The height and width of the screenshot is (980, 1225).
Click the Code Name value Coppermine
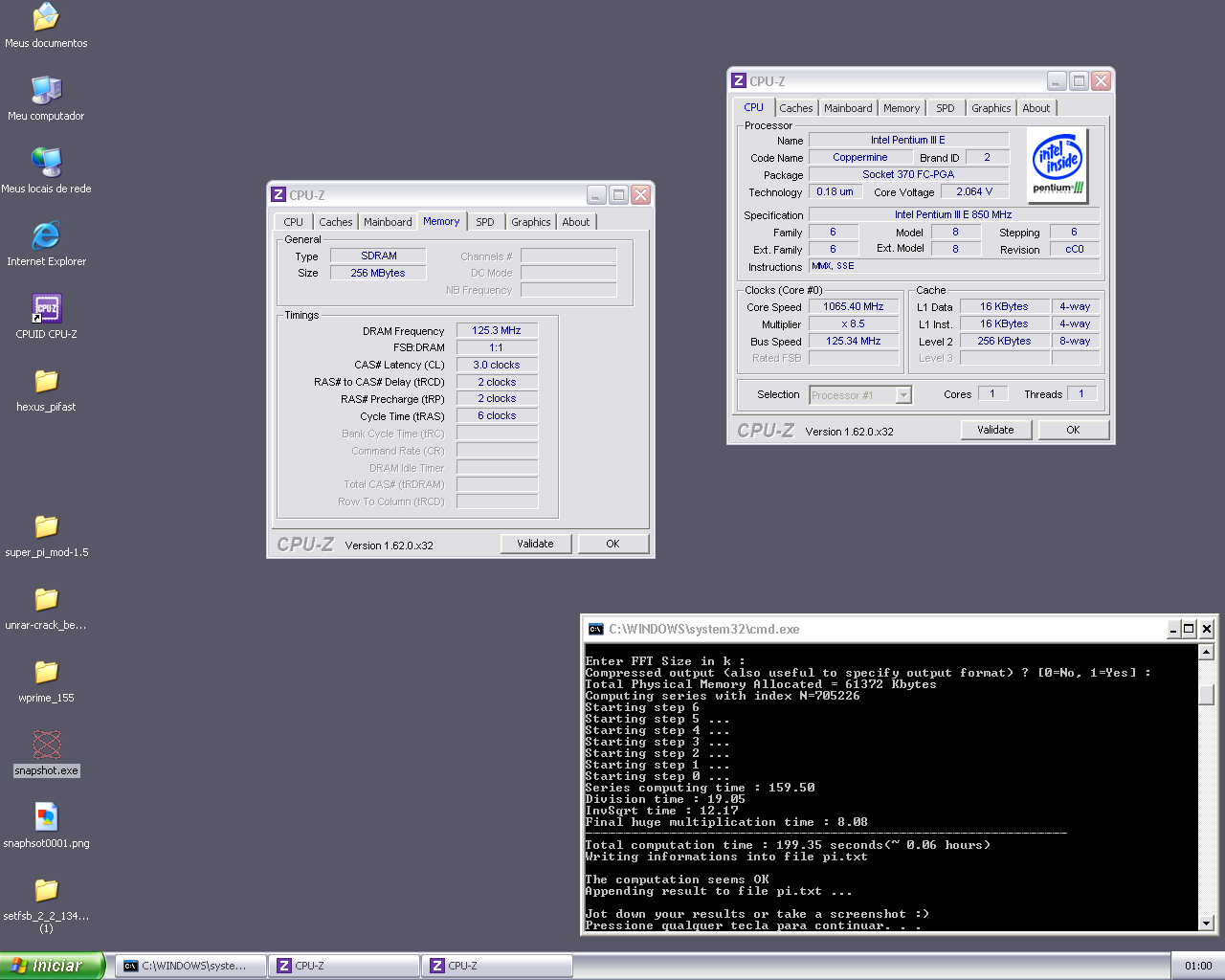(x=860, y=157)
